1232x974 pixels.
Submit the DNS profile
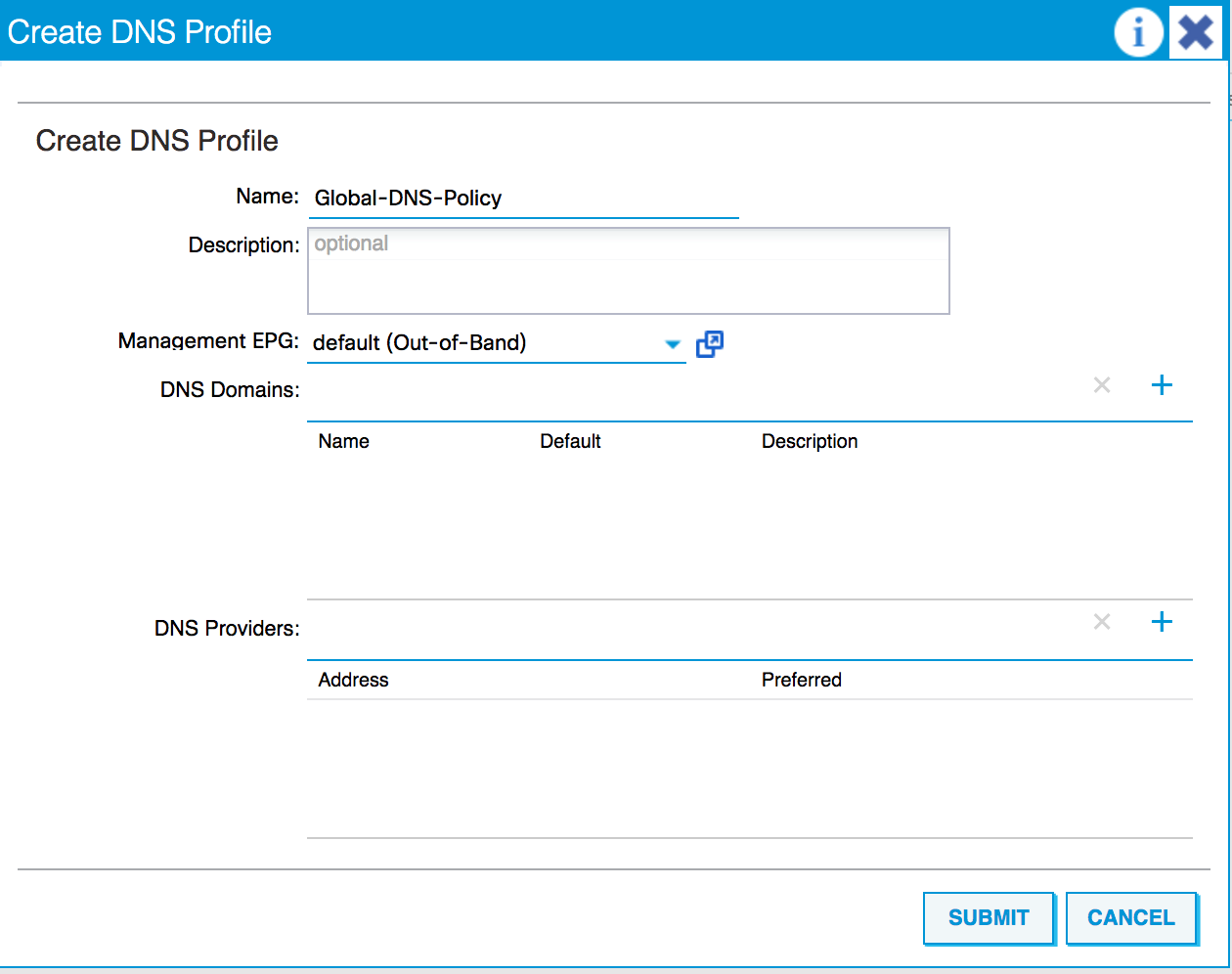click(x=989, y=918)
